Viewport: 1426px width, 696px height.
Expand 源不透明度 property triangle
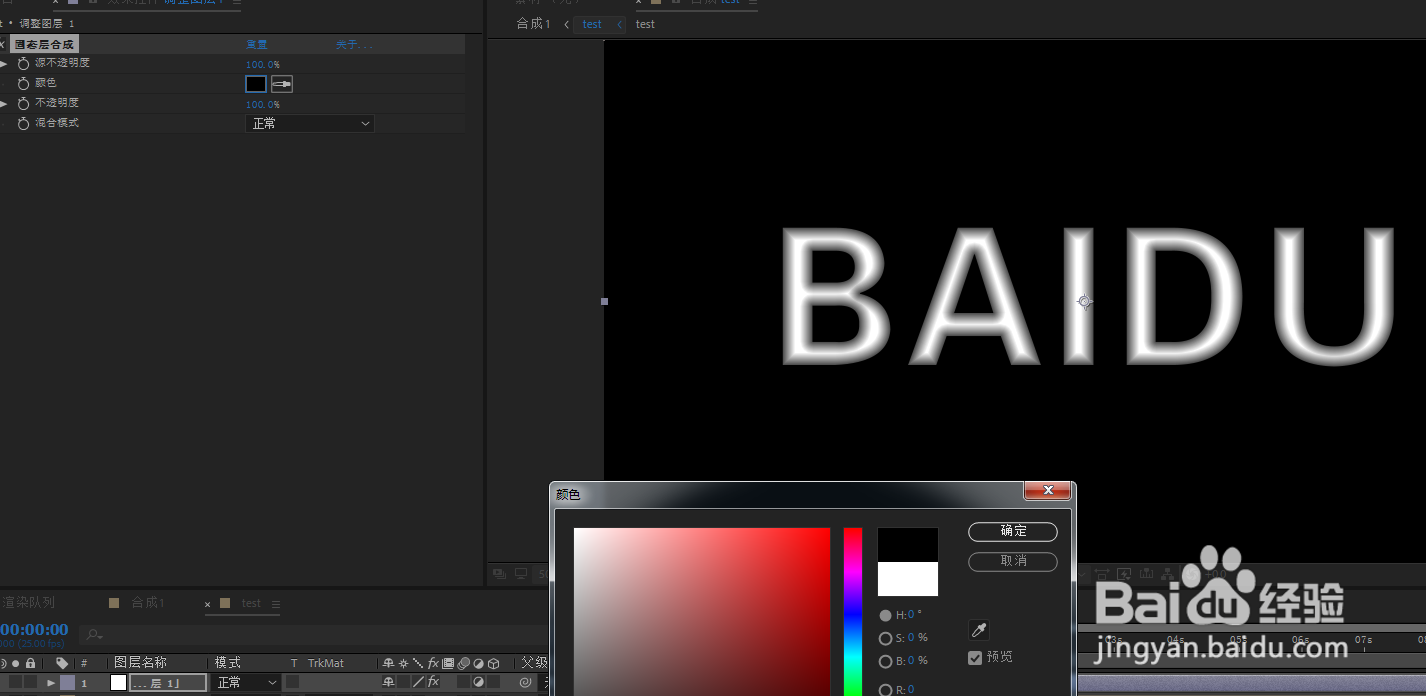[x=4, y=63]
